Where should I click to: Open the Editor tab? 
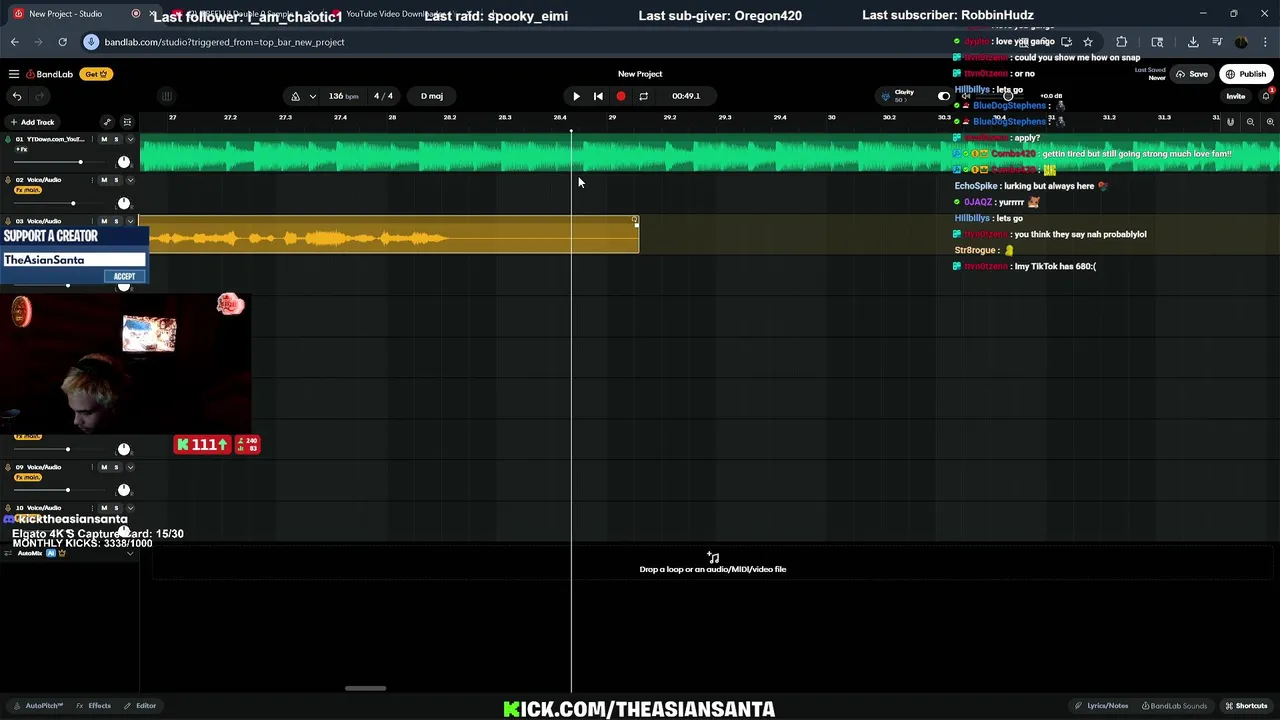pyautogui.click(x=141, y=706)
